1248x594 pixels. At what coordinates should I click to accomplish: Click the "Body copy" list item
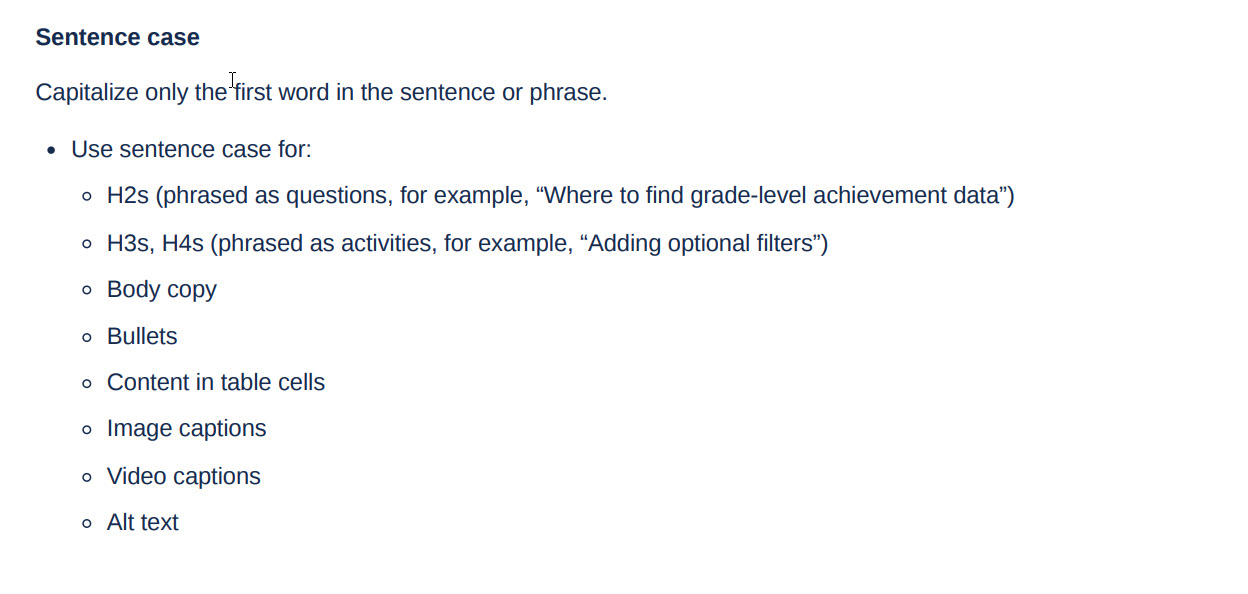[x=162, y=290]
